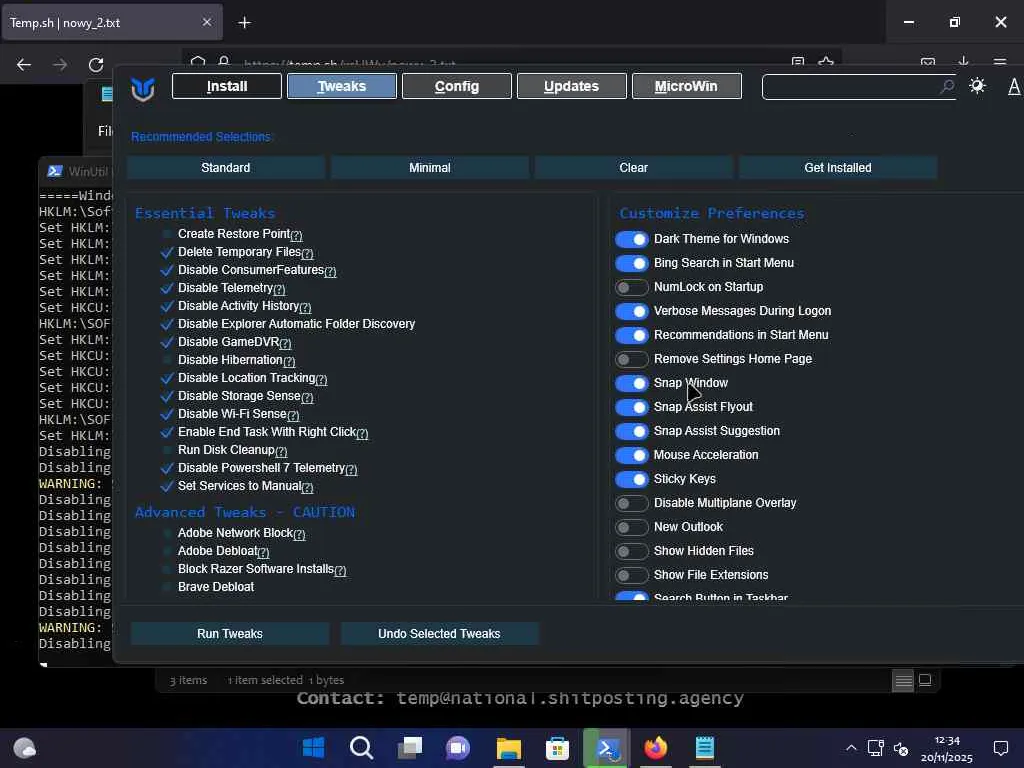Image resolution: width=1024 pixels, height=768 pixels.
Task: Check Adobe Debloat
Action: tap(167, 551)
